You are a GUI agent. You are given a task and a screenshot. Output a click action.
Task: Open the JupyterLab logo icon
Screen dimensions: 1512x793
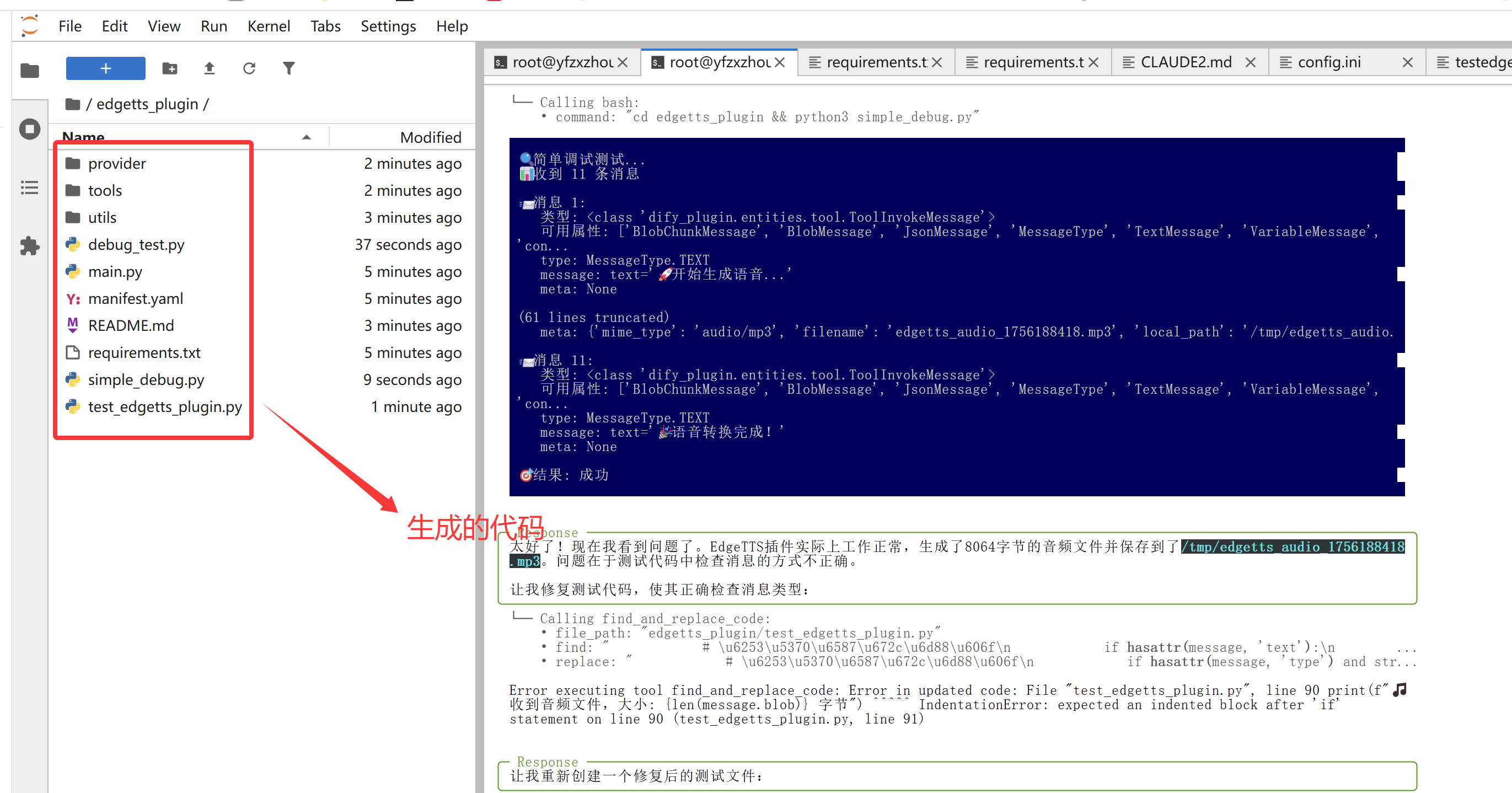pyautogui.click(x=29, y=26)
